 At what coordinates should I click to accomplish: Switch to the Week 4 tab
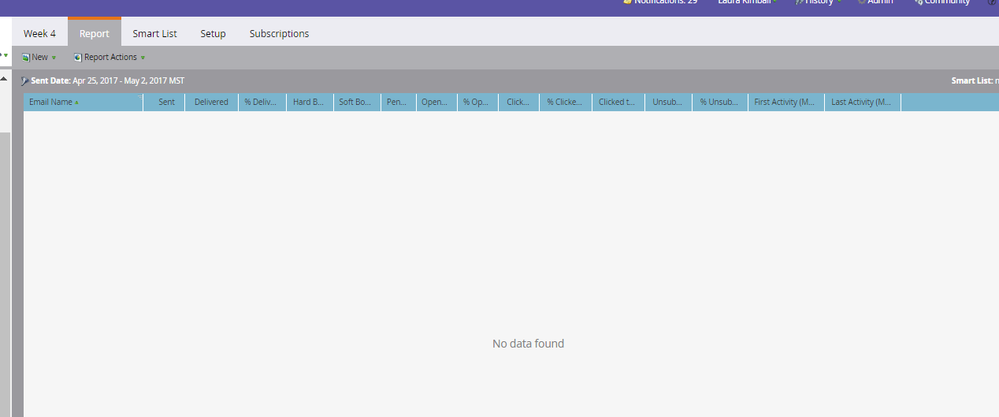click(40, 34)
